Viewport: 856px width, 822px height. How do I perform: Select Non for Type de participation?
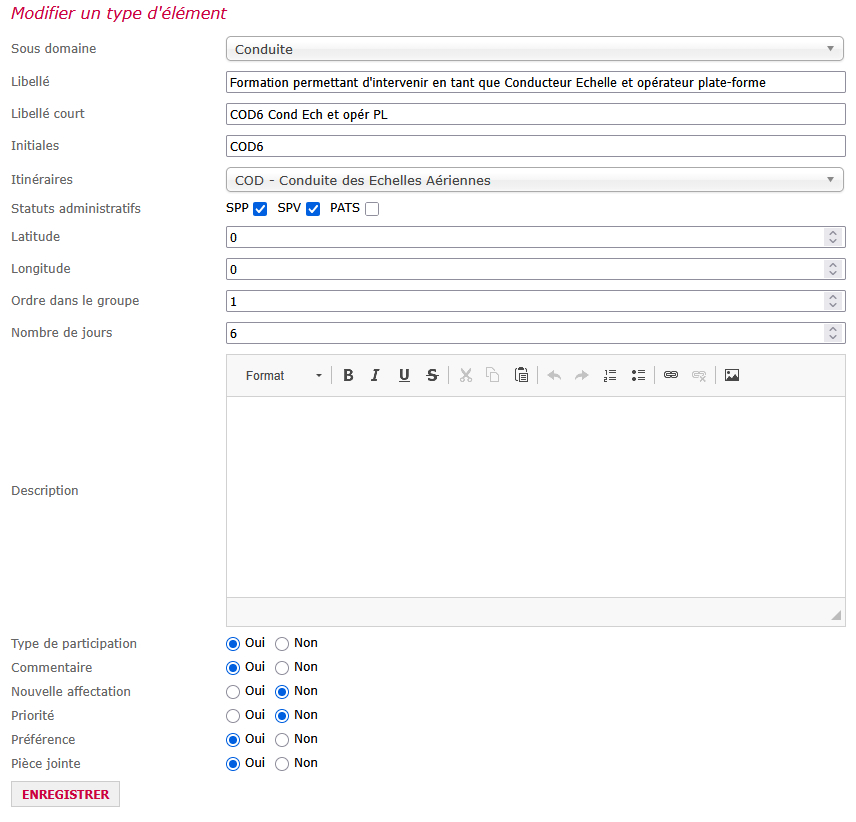282,644
